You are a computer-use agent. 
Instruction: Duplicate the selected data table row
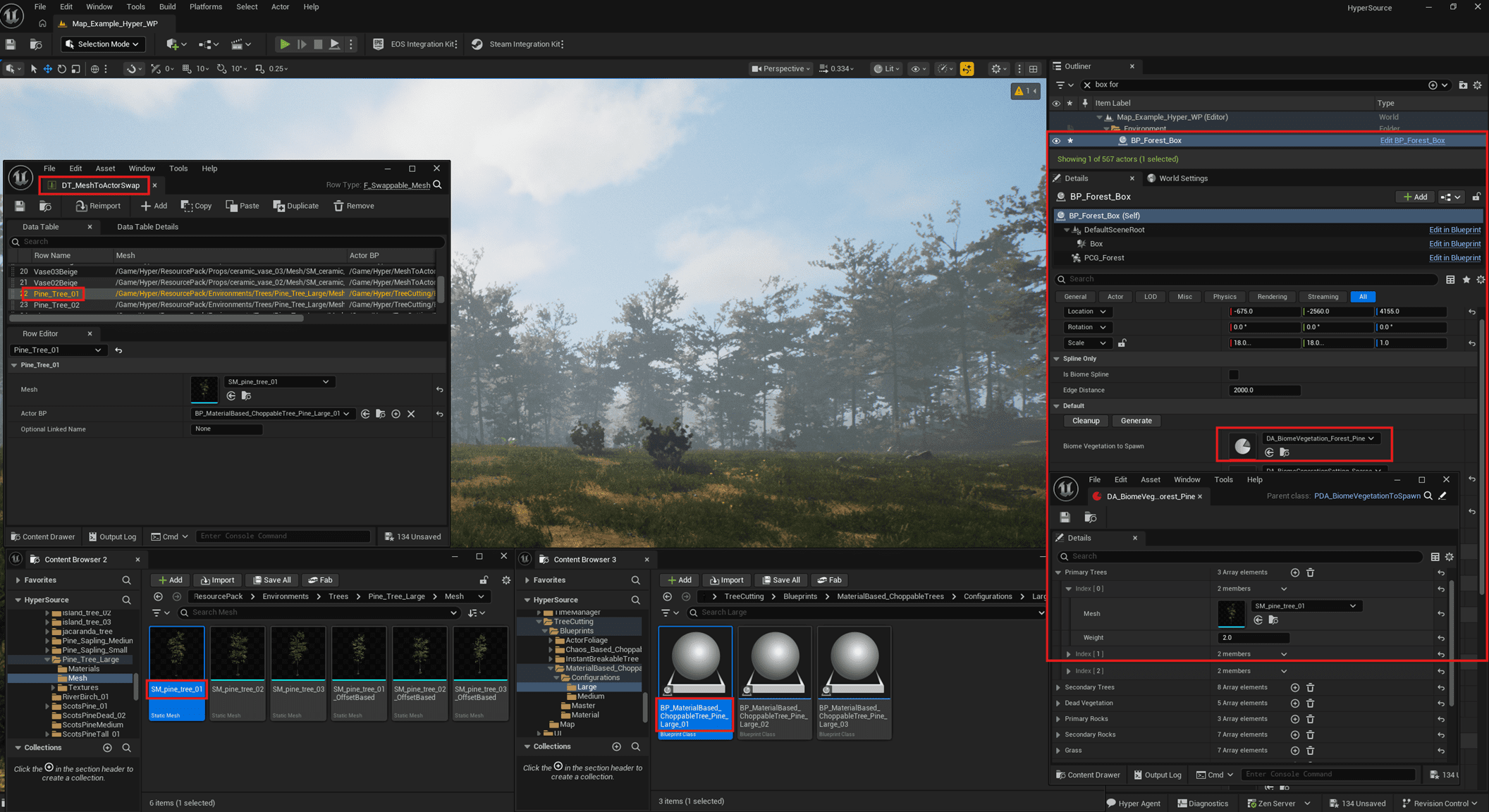click(x=296, y=206)
